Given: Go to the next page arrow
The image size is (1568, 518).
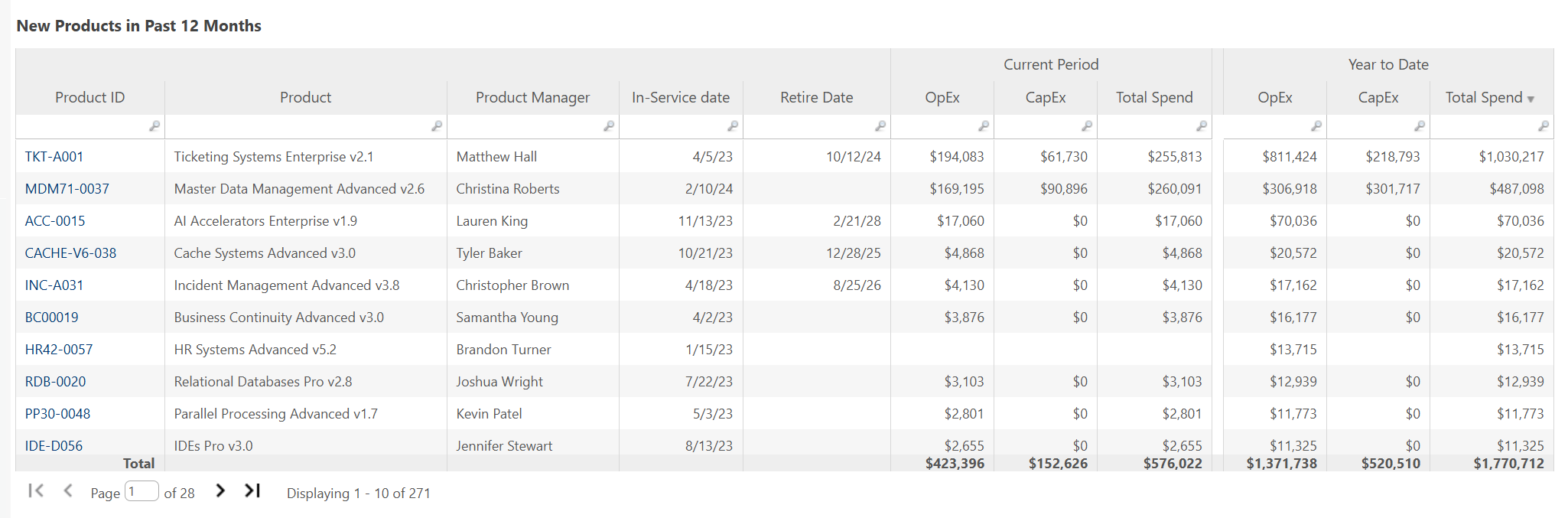Looking at the screenshot, I should pyautogui.click(x=220, y=491).
